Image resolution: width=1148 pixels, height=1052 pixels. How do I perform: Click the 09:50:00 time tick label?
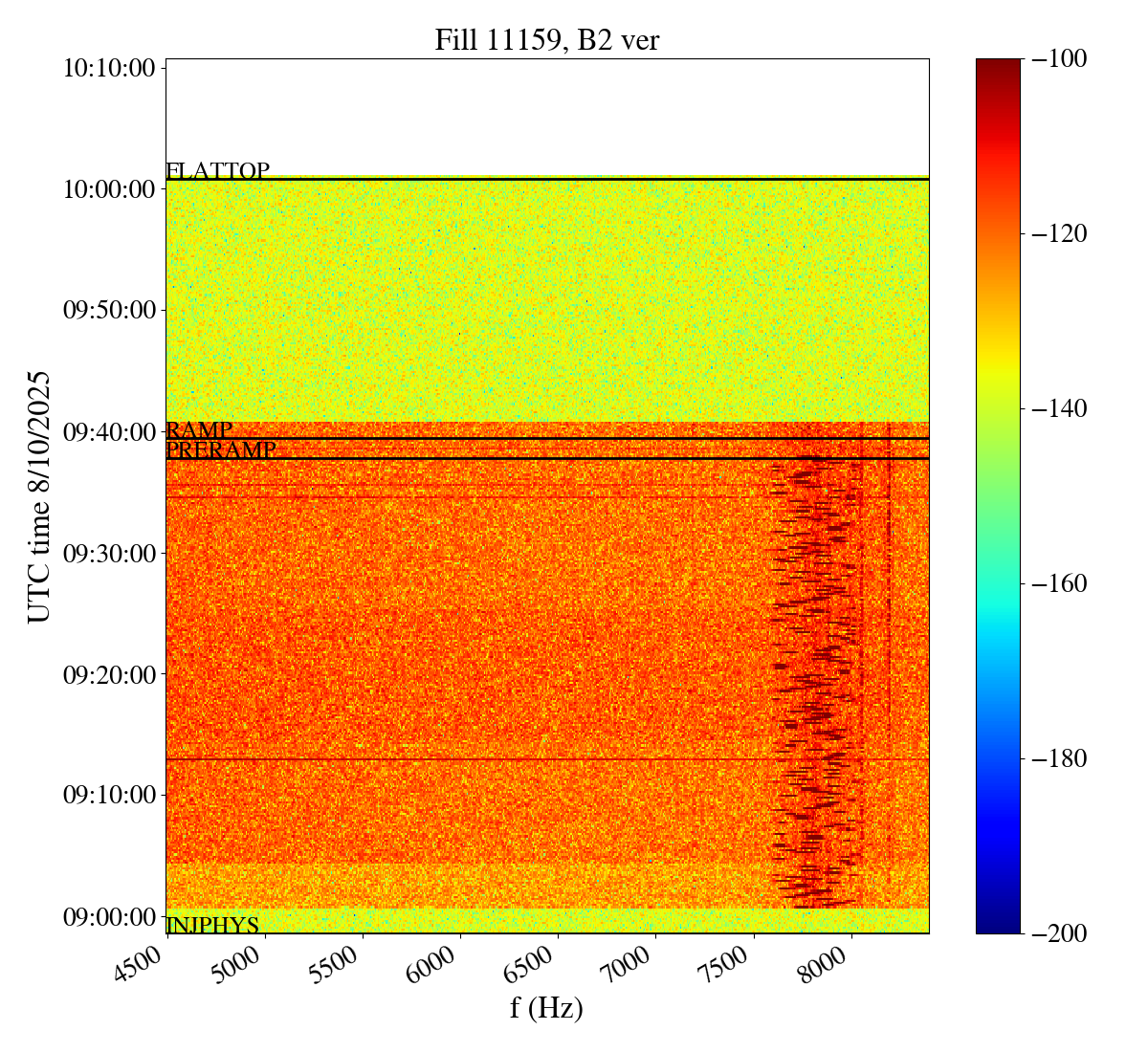(x=109, y=310)
